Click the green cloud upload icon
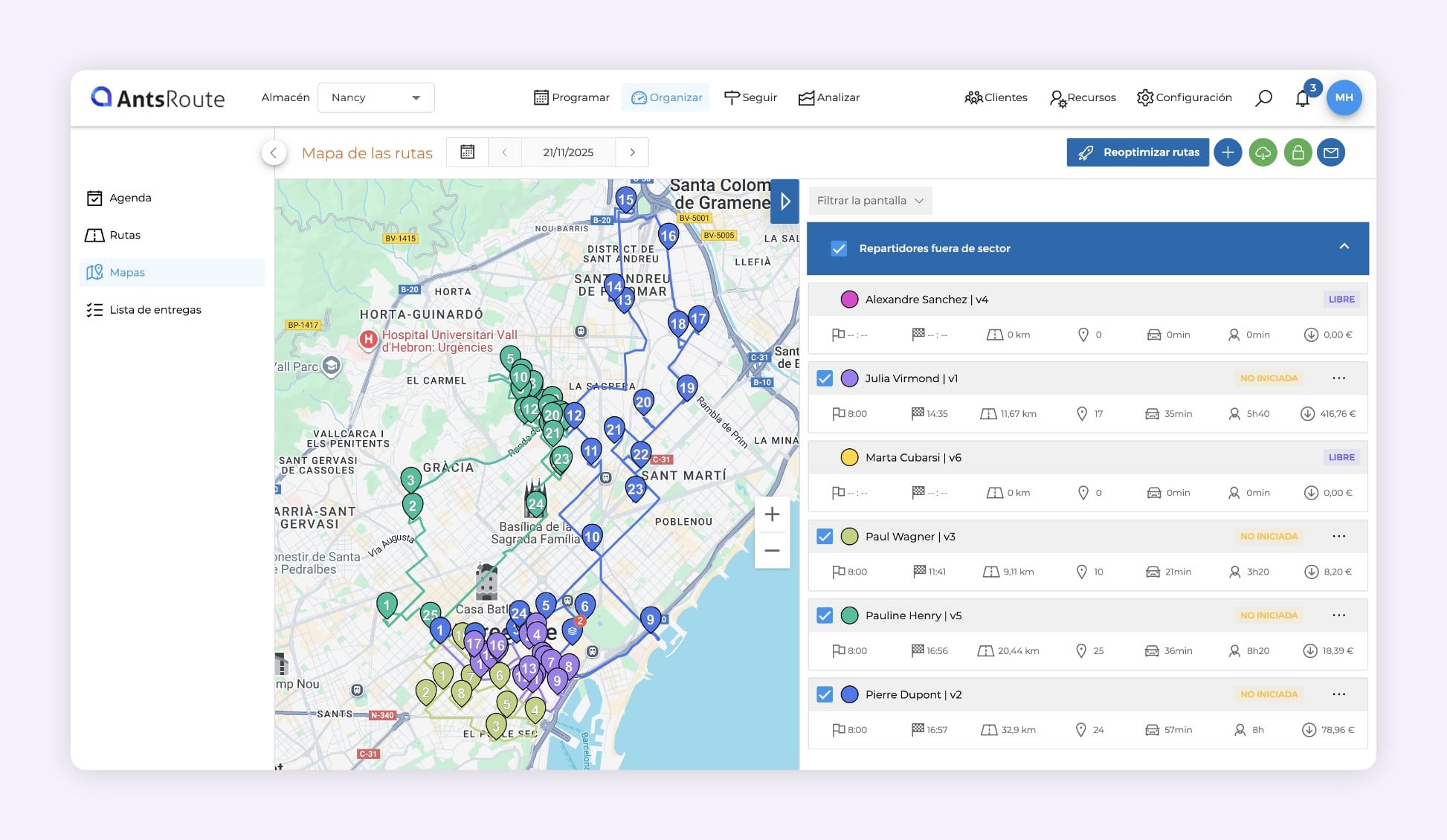Image resolution: width=1447 pixels, height=840 pixels. 1263,152
